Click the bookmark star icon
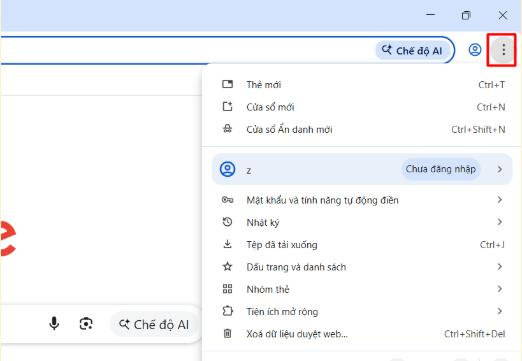 tap(227, 266)
